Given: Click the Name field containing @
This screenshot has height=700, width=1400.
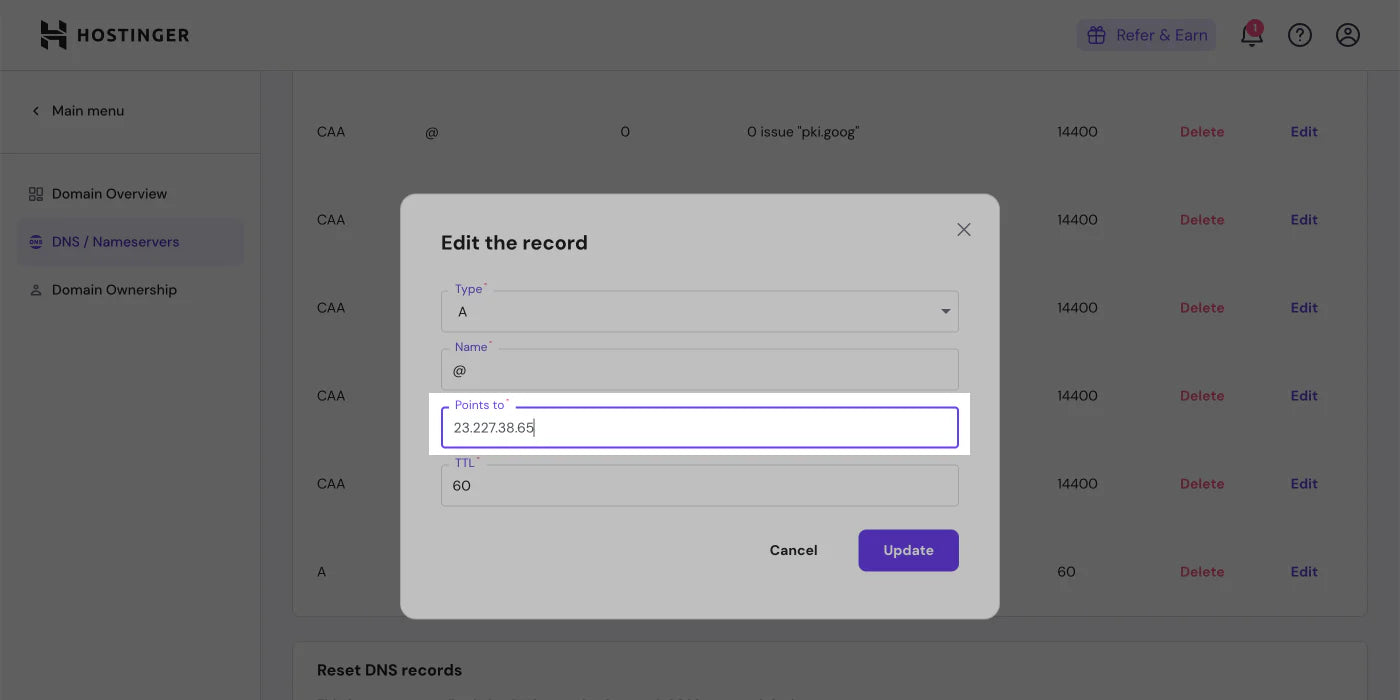Looking at the screenshot, I should coord(700,370).
